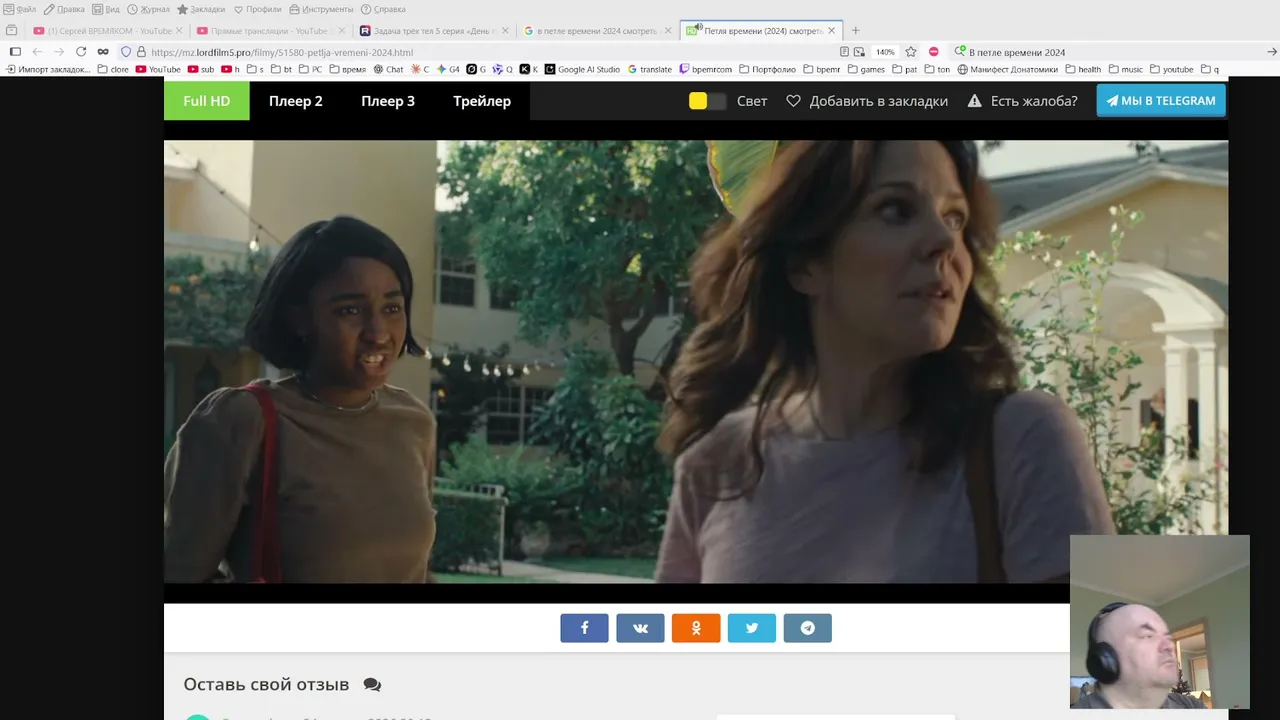
Task: Open the YouTube bookmark
Action: 158,69
